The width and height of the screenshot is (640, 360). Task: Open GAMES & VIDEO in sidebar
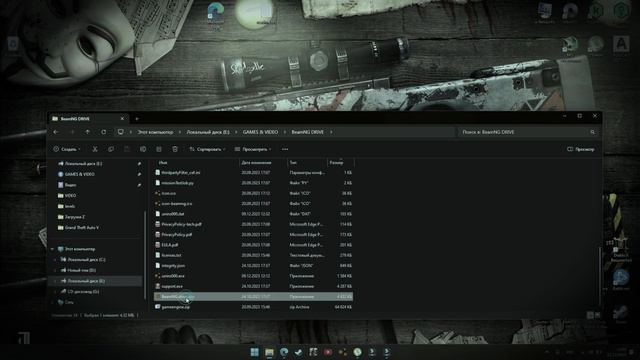[79, 174]
